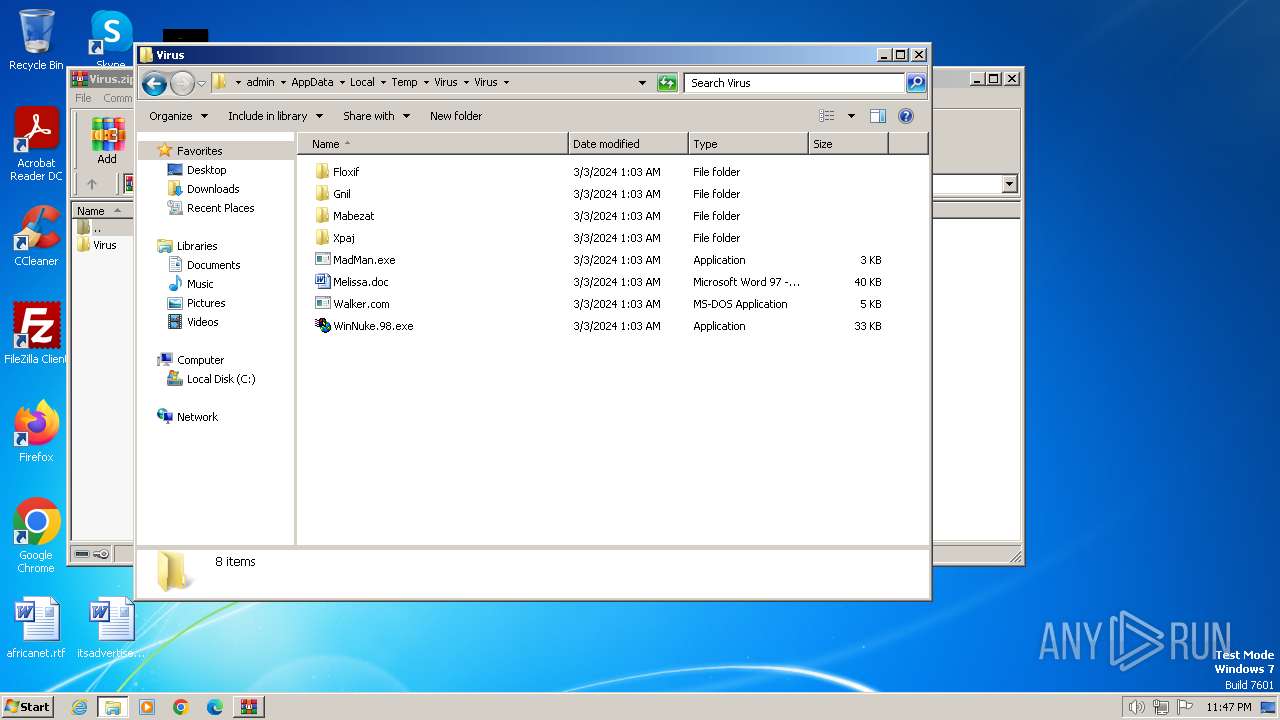The width and height of the screenshot is (1280, 720).
Task: Open the recent pages dropdown next to Forward
Action: coord(201,83)
